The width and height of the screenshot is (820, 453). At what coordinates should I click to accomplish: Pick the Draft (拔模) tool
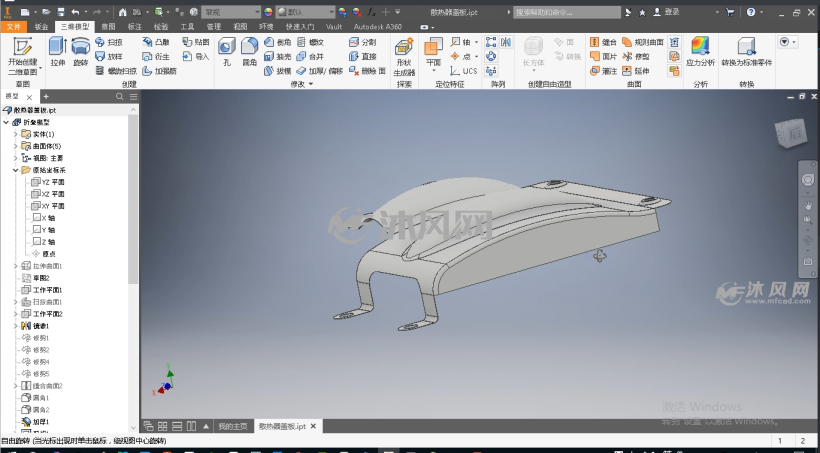click(278, 71)
